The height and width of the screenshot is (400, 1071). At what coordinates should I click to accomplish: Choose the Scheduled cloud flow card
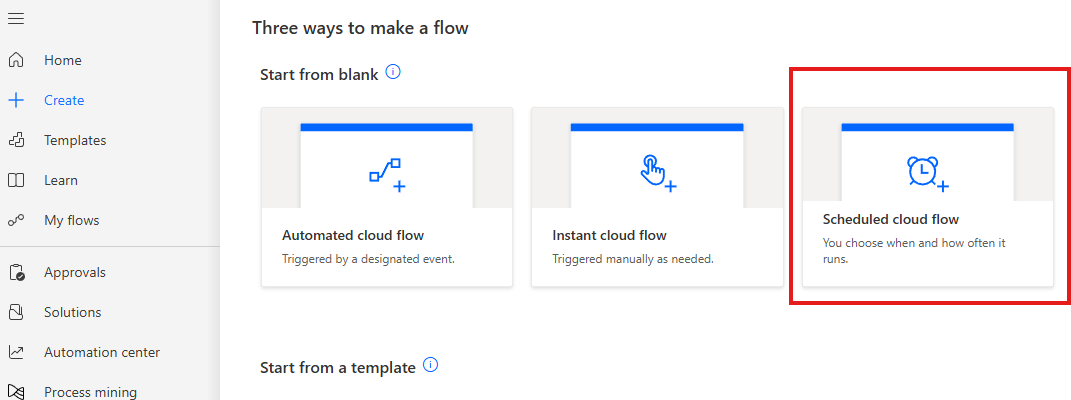928,197
